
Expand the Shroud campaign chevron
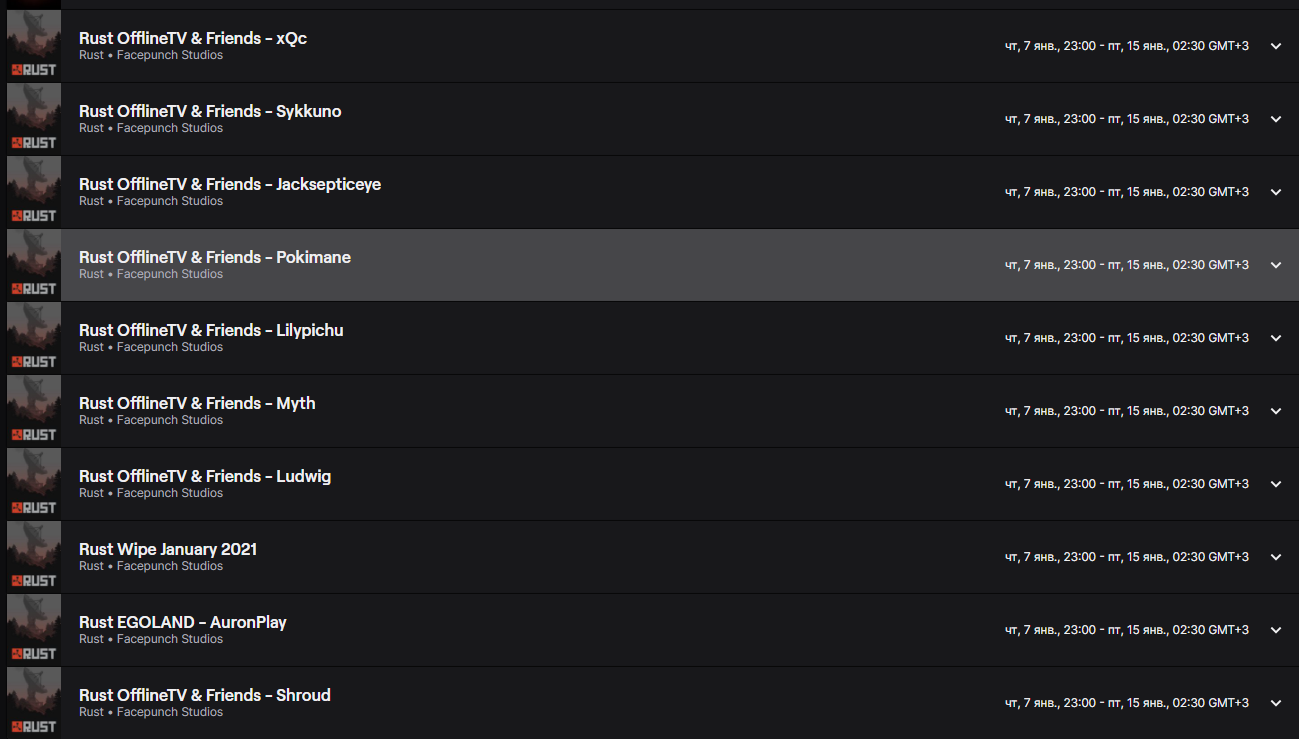point(1276,703)
